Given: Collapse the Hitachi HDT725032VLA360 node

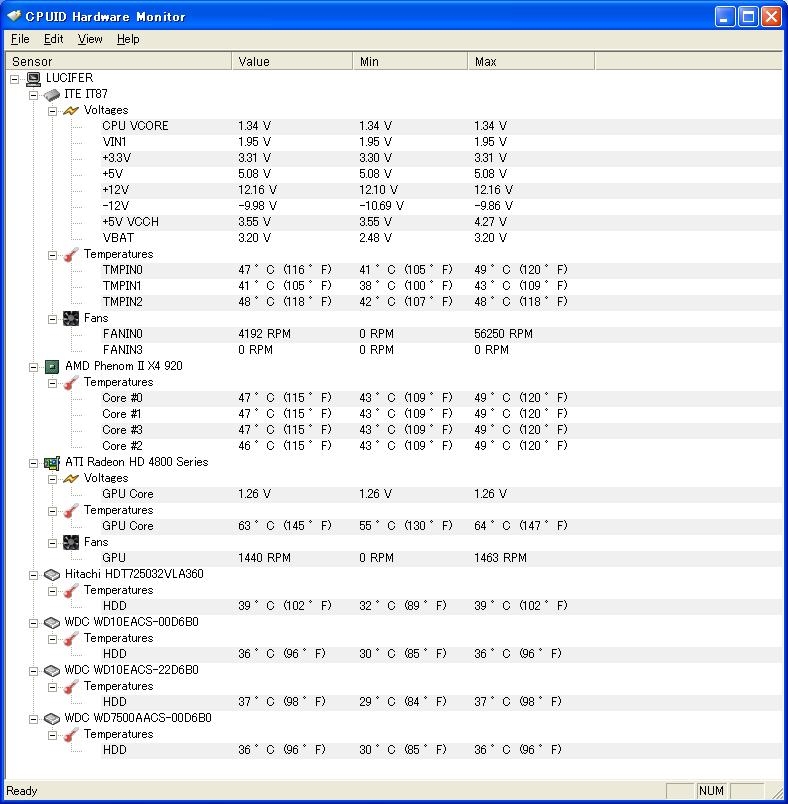Looking at the screenshot, I should pos(33,575).
